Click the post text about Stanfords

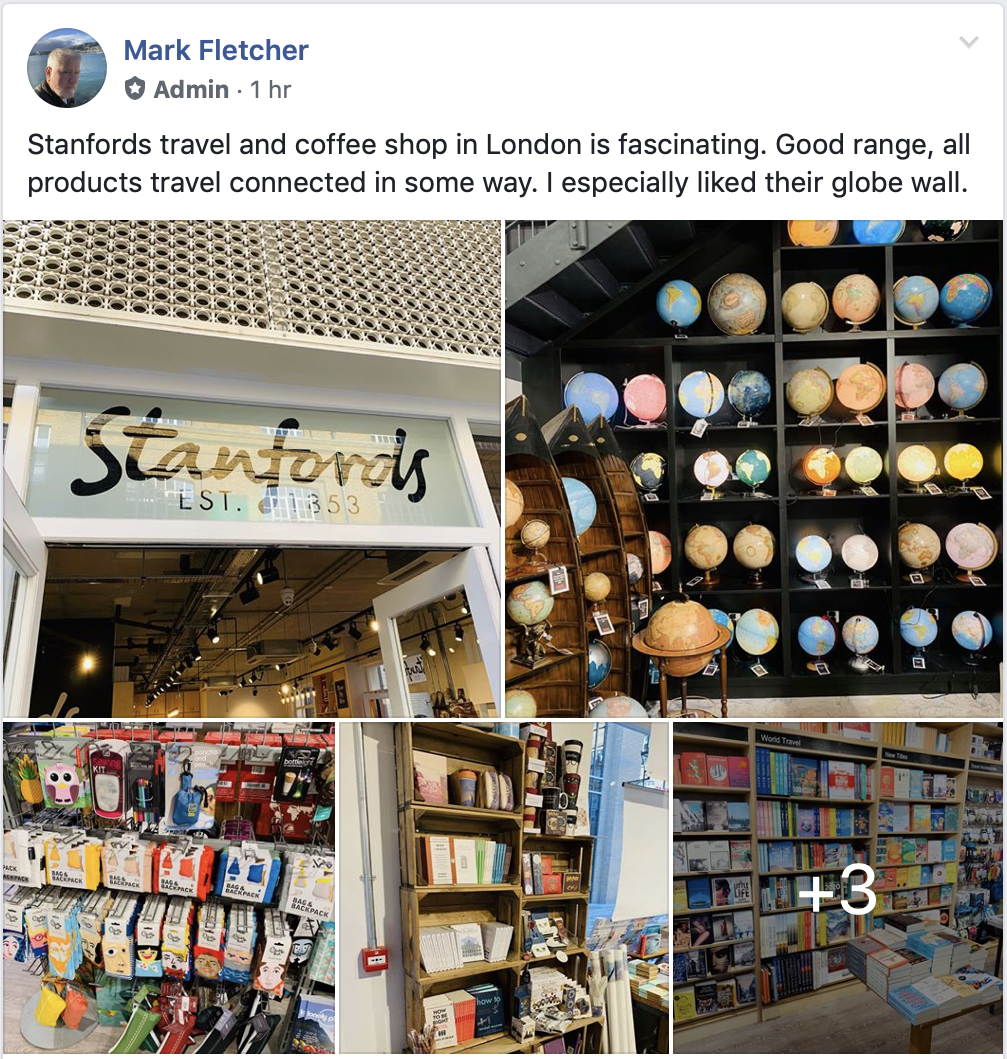(x=498, y=163)
